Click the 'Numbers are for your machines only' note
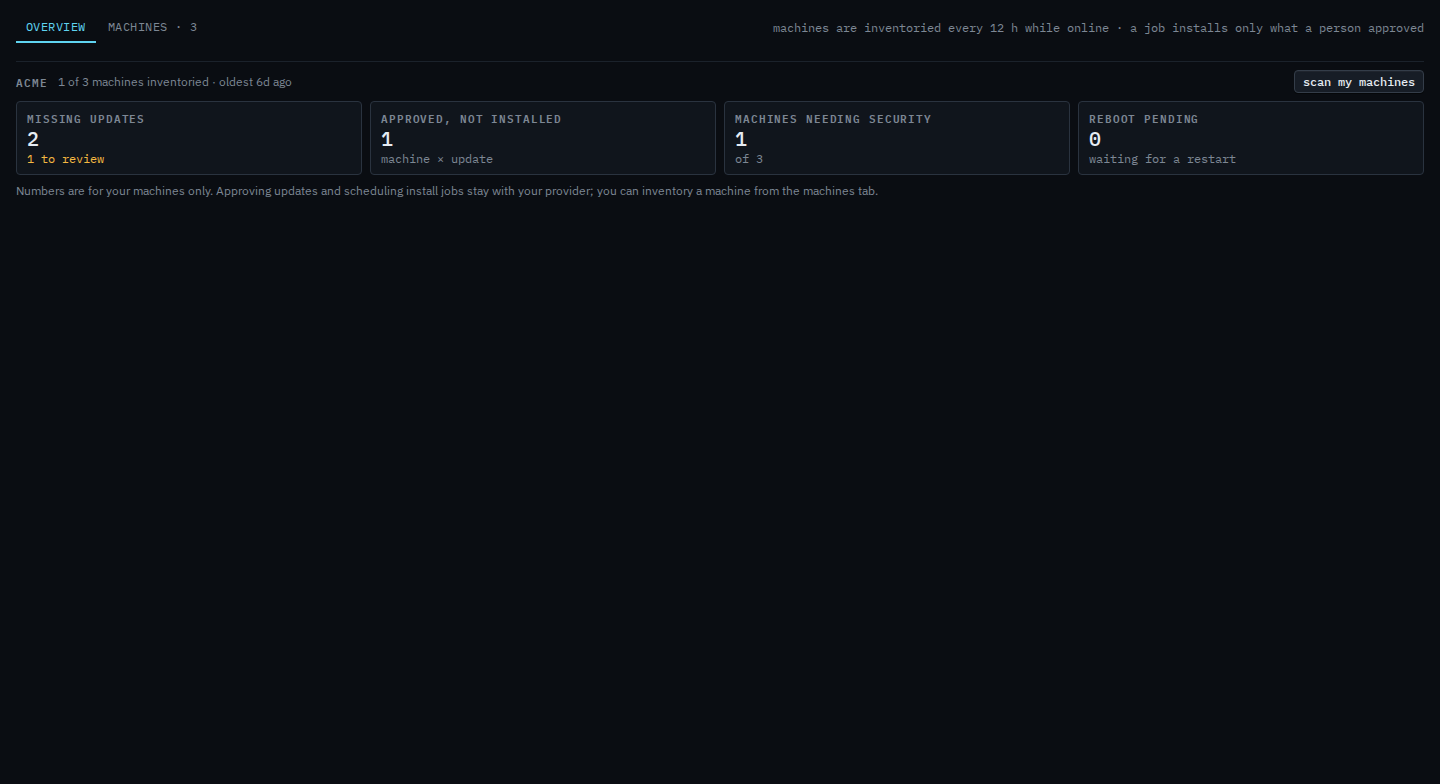The image size is (1440, 784). (447, 191)
